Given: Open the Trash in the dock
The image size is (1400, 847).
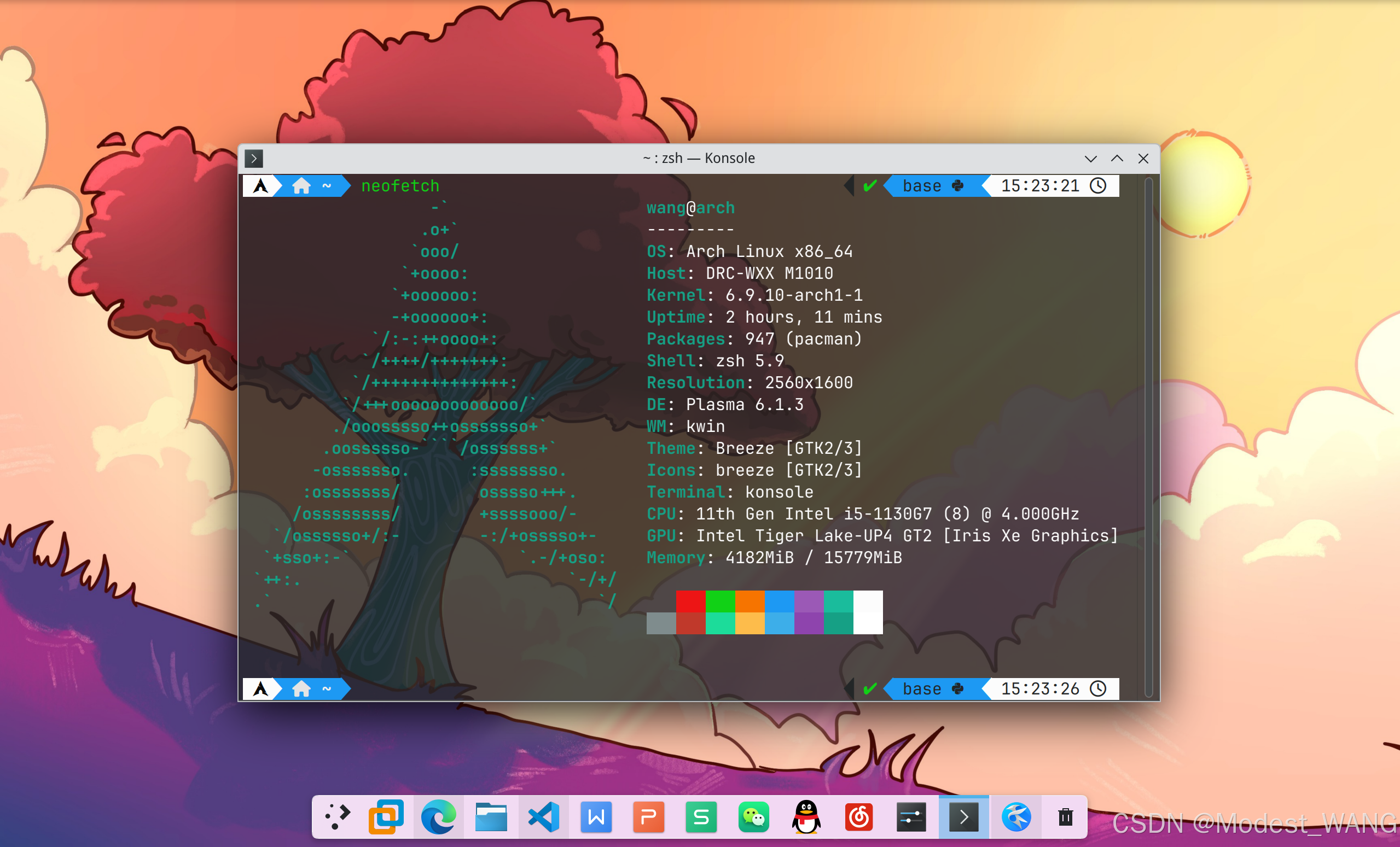Looking at the screenshot, I should tap(1065, 817).
